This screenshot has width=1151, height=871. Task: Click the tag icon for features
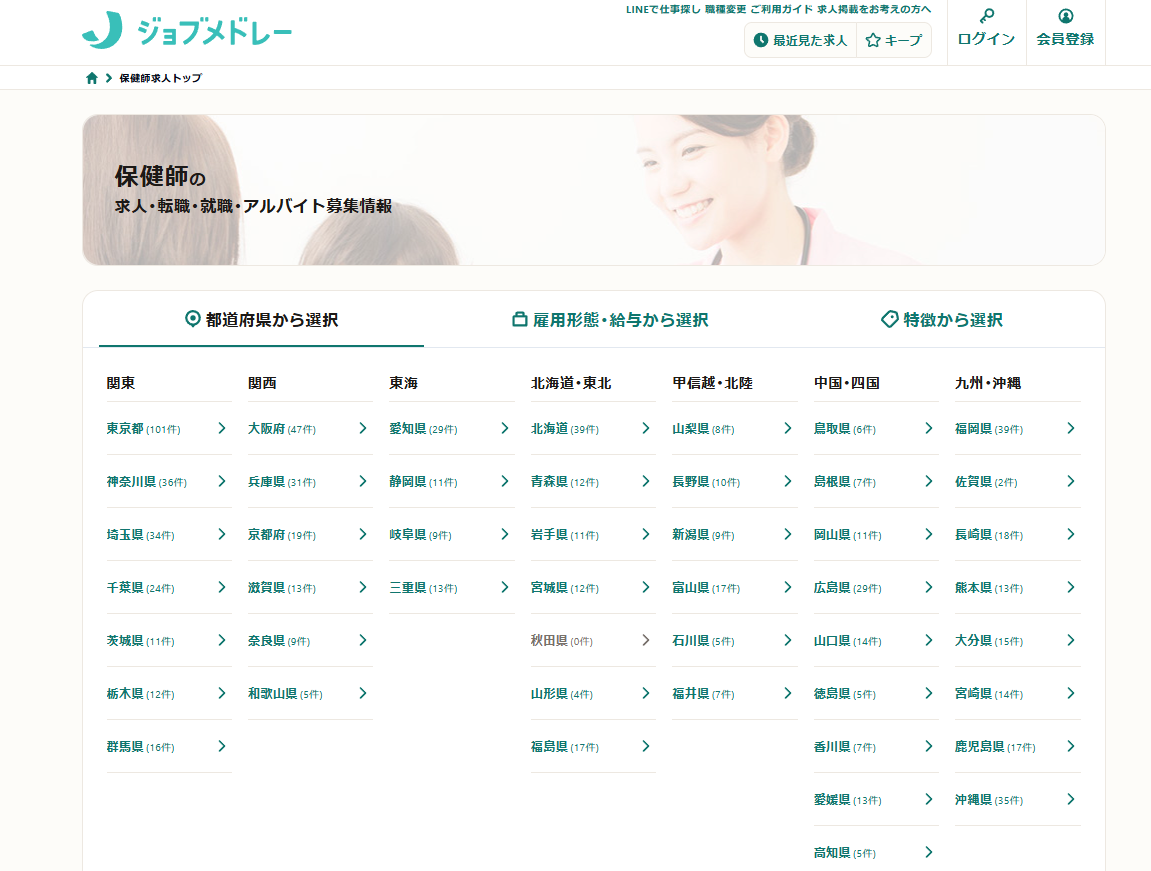tap(889, 319)
